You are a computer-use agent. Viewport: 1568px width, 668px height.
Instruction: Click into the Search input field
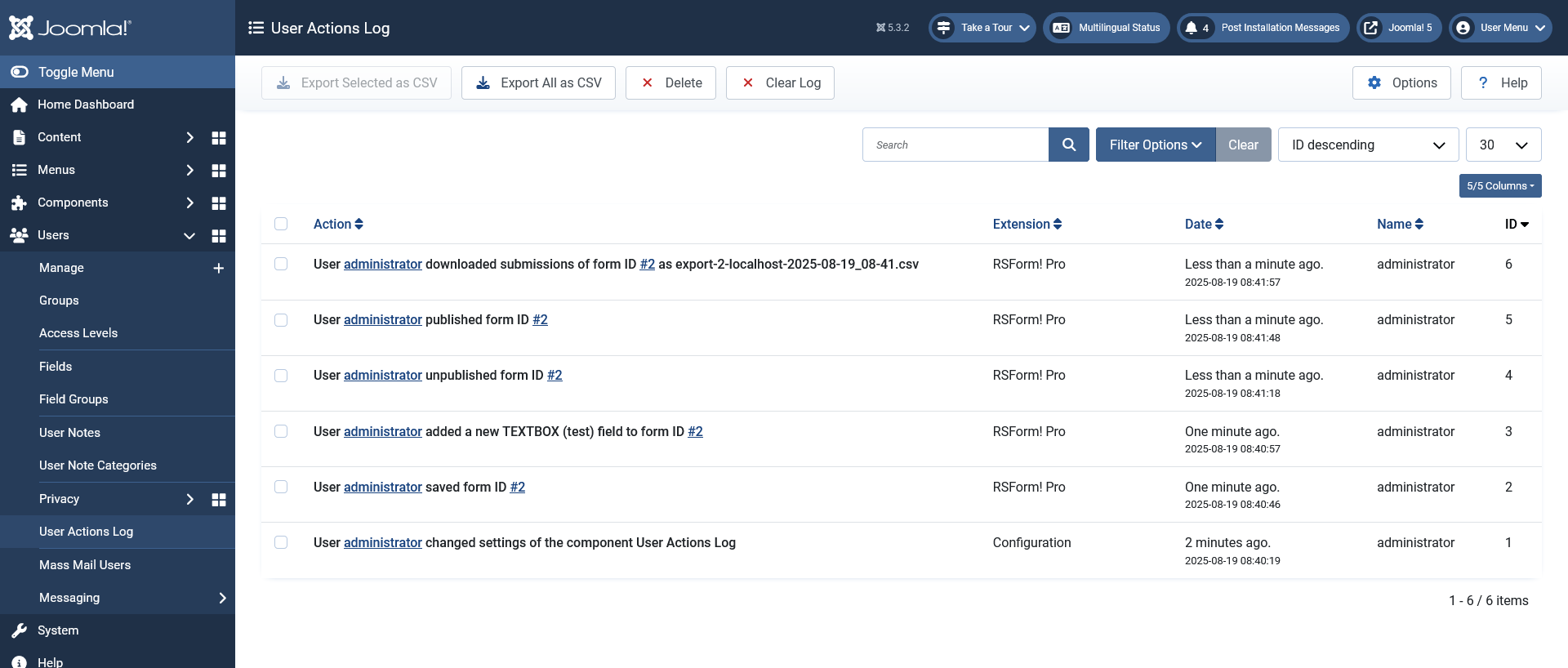pos(955,145)
